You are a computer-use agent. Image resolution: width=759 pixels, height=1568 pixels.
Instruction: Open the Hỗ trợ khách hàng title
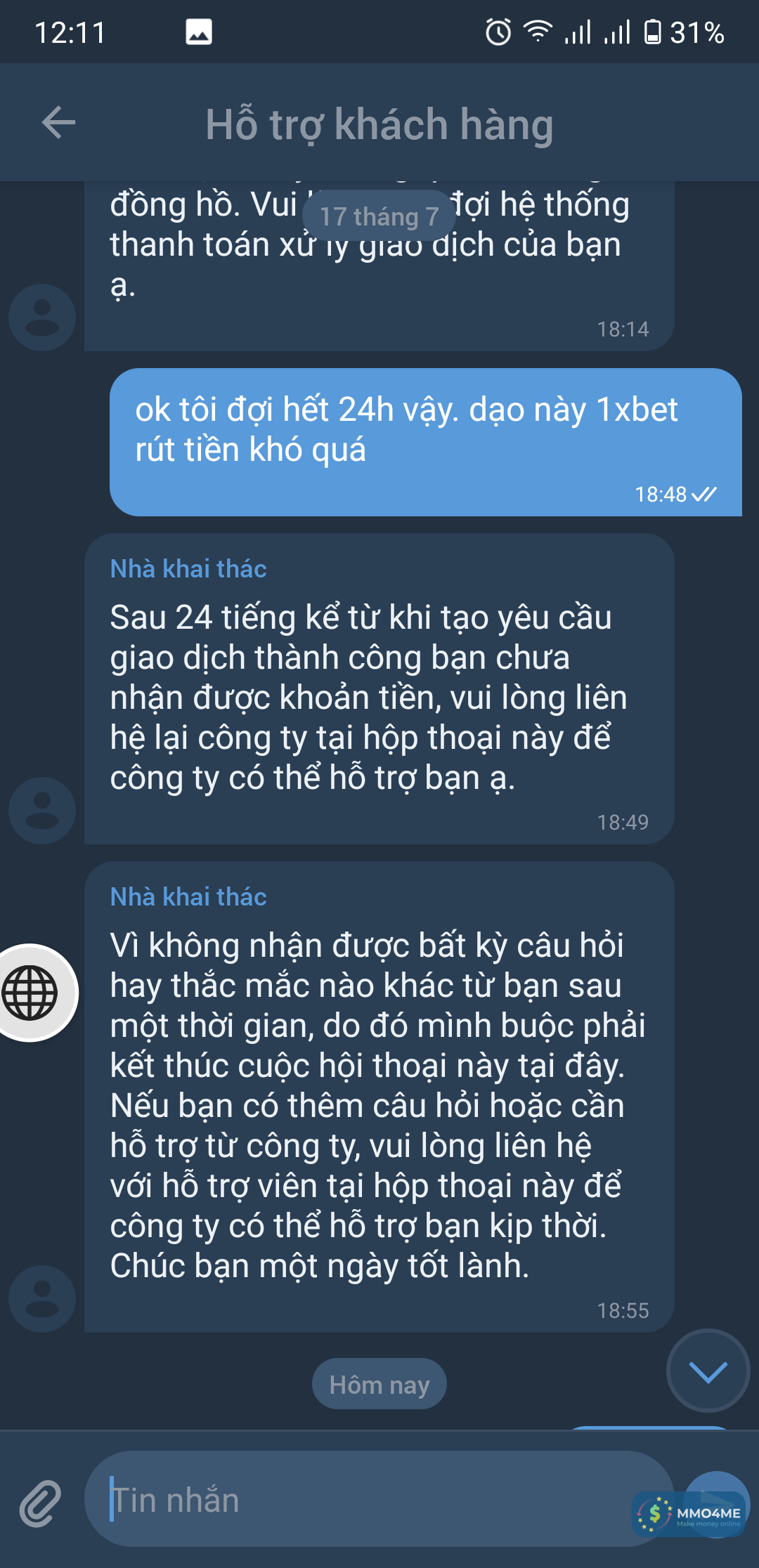[x=379, y=124]
